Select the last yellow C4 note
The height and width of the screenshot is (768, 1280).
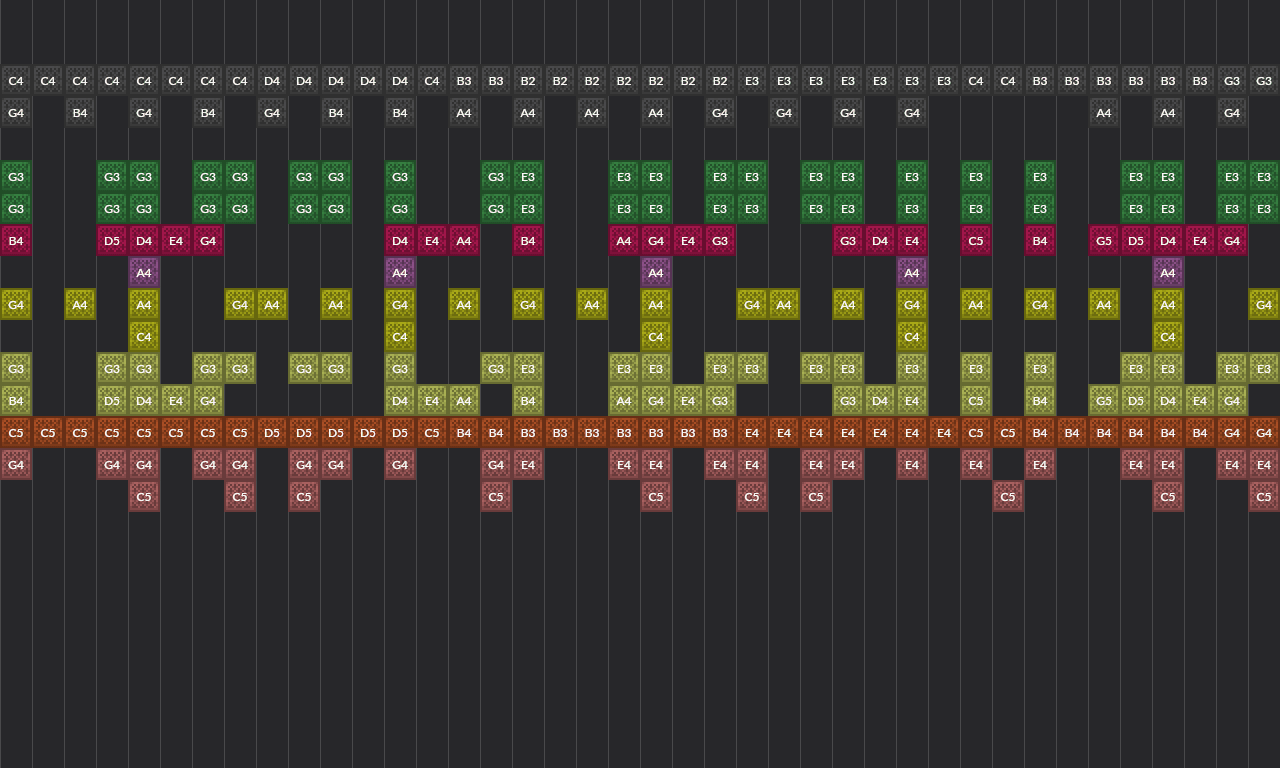click(1168, 336)
